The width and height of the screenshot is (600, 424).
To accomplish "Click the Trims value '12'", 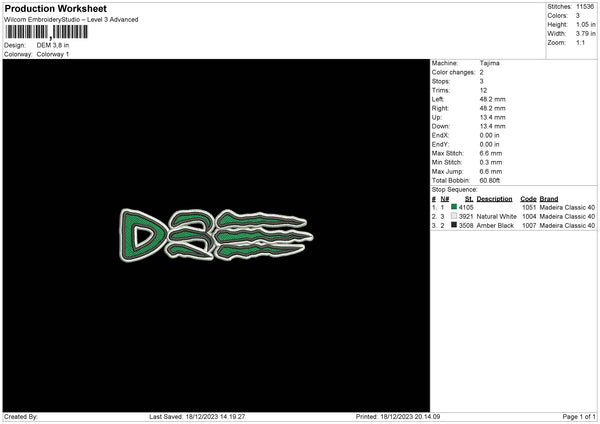I will click(x=483, y=90).
